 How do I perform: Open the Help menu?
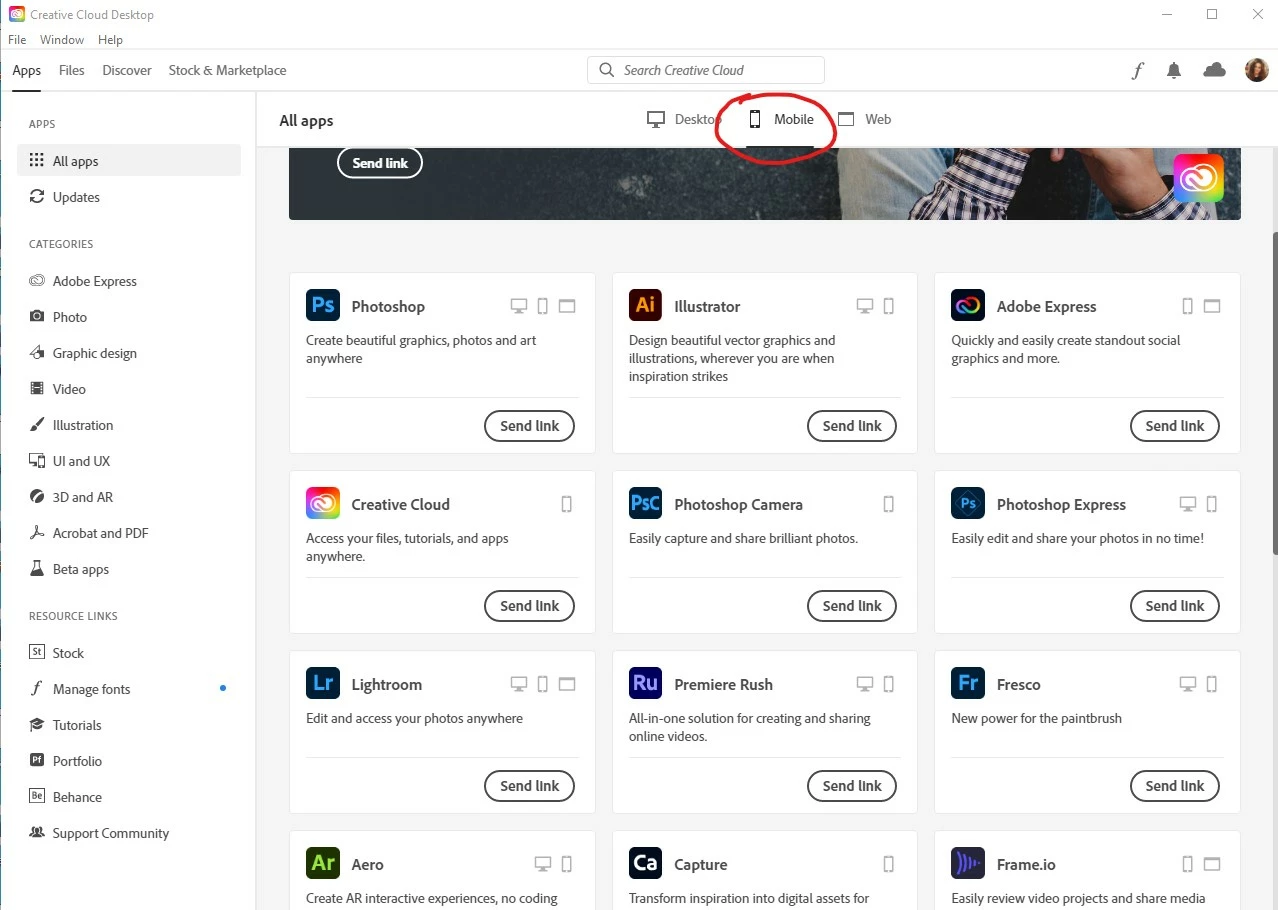point(110,40)
